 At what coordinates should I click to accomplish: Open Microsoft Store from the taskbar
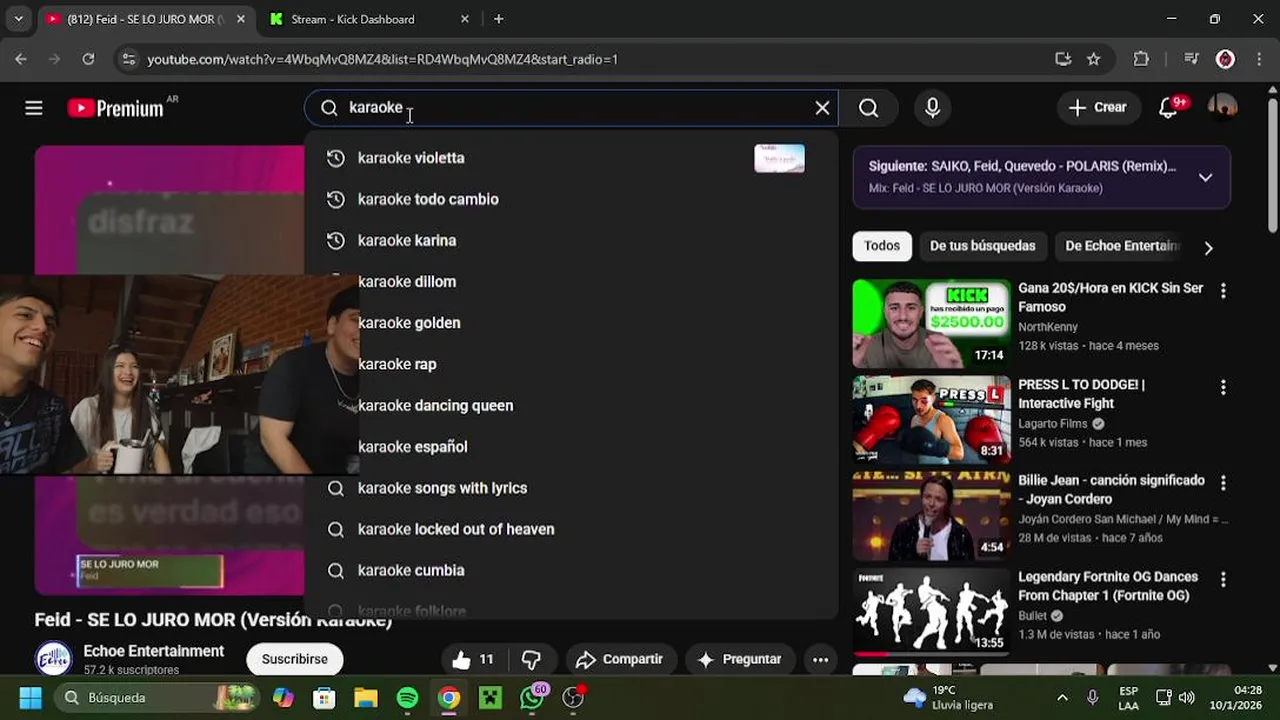324,697
